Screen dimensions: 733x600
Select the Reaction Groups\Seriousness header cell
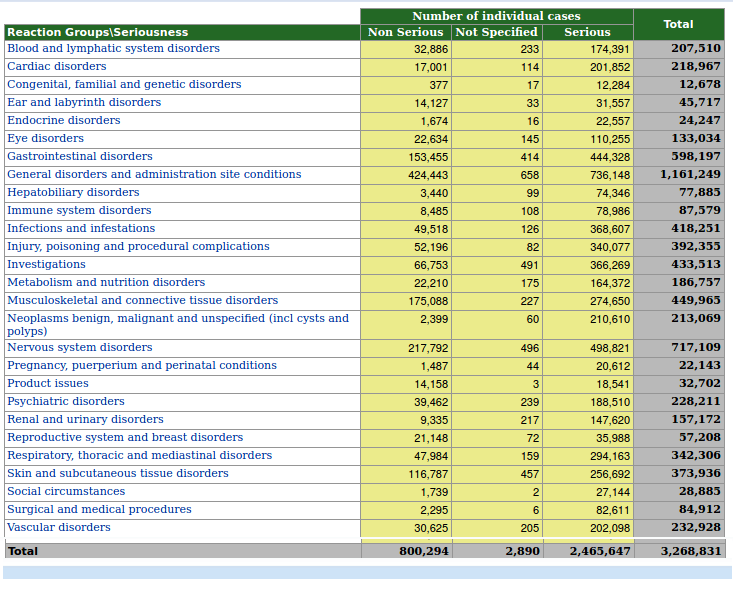(97, 32)
